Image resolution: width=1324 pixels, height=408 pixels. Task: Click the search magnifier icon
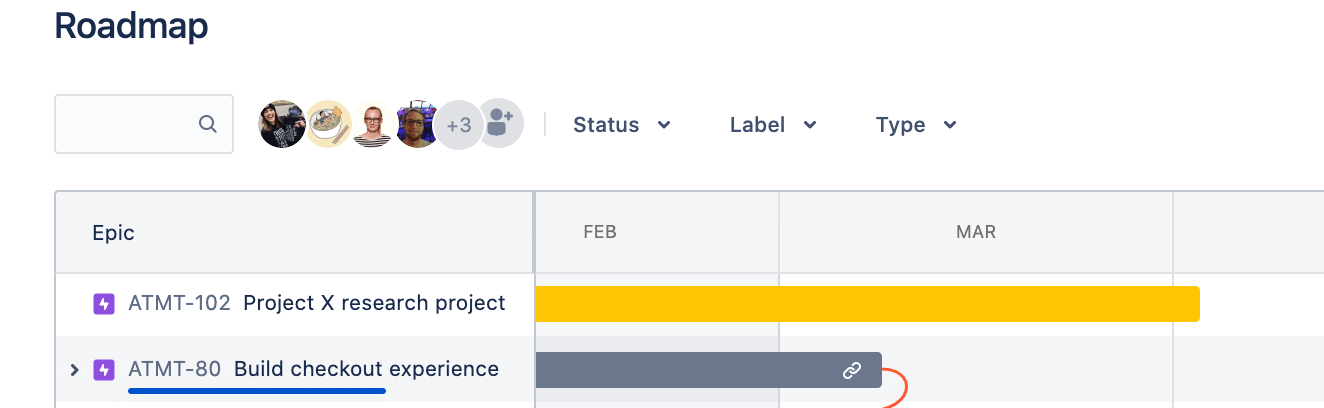[208, 124]
